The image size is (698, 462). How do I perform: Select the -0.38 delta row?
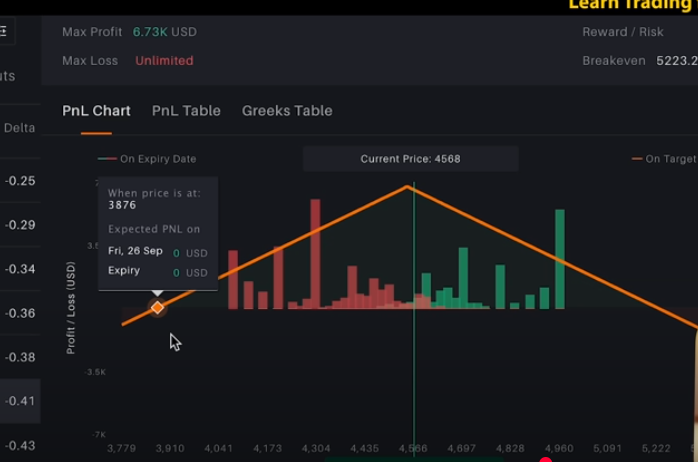[x=20, y=357]
